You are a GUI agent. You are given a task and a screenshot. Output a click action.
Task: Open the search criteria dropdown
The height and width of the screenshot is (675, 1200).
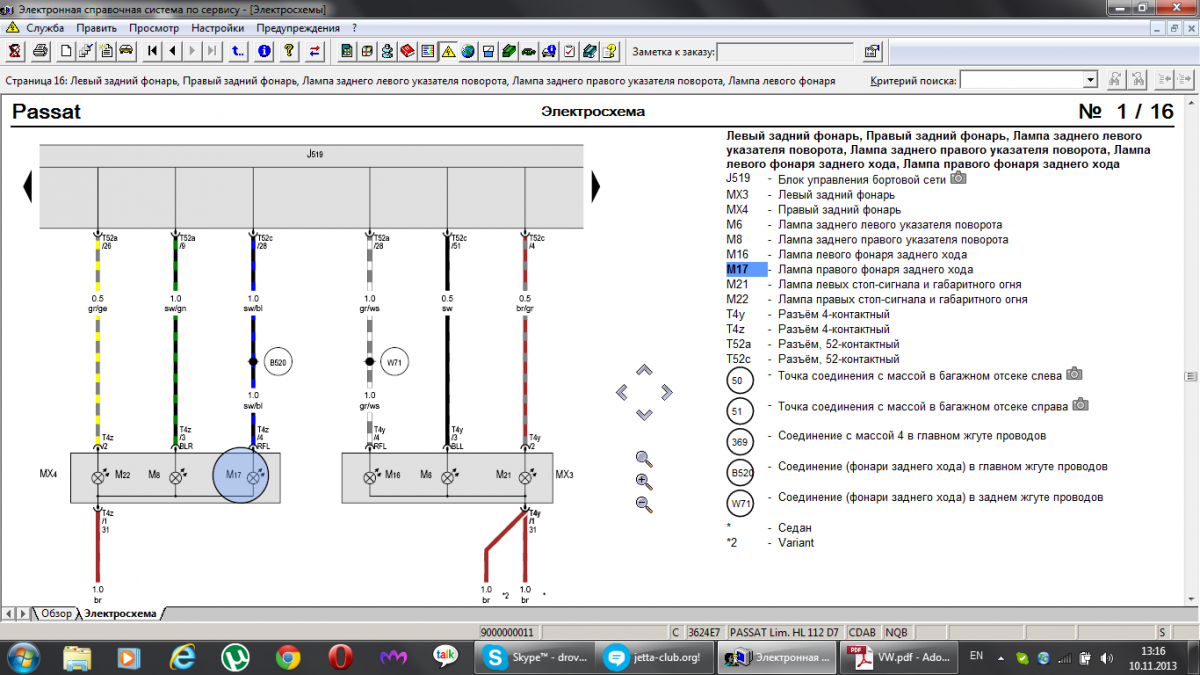[x=1090, y=80]
